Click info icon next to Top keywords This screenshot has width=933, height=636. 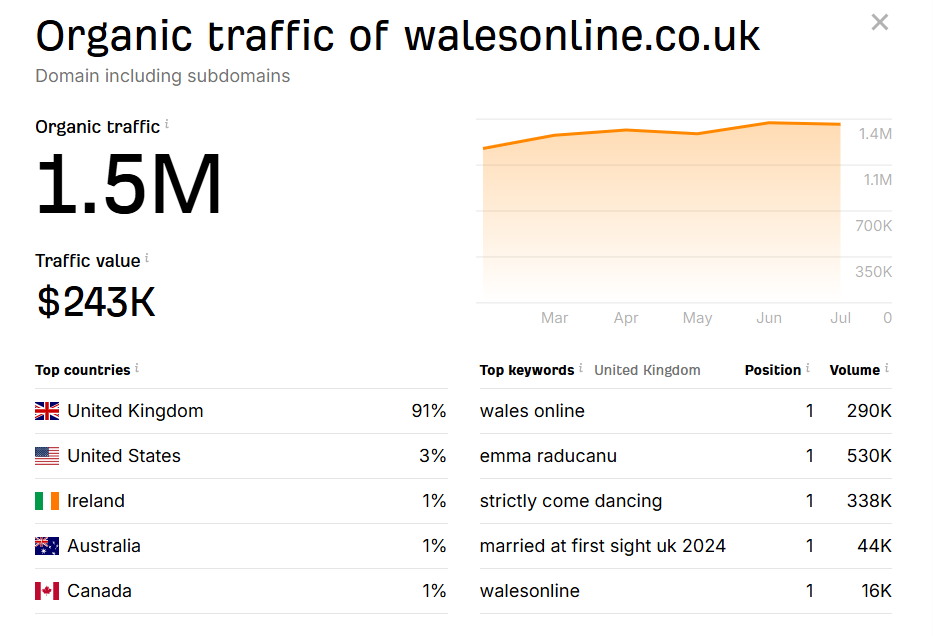pyautogui.click(x=581, y=368)
